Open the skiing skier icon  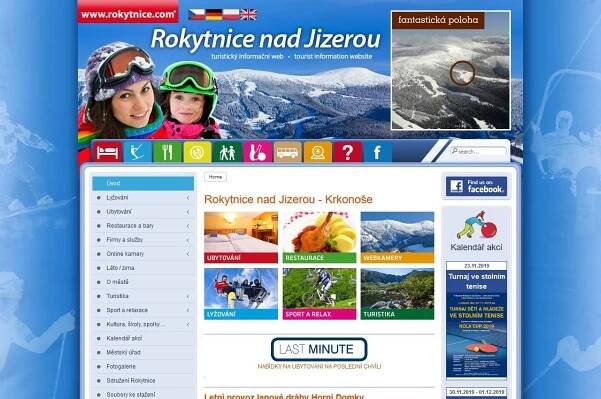[137, 152]
